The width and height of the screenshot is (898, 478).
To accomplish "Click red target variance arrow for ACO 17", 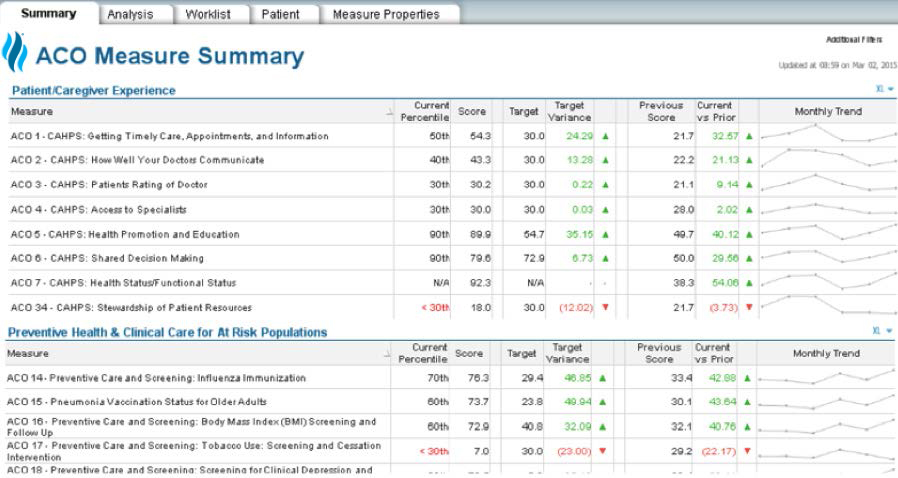I will click(602, 451).
